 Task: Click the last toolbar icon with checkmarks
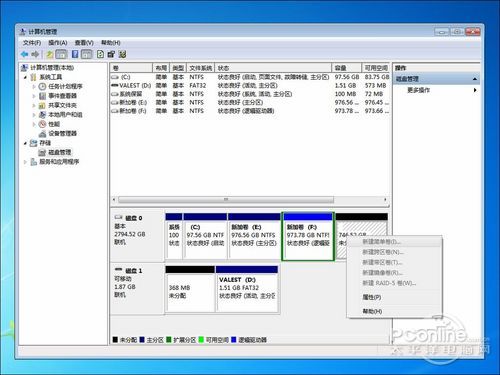point(122,54)
